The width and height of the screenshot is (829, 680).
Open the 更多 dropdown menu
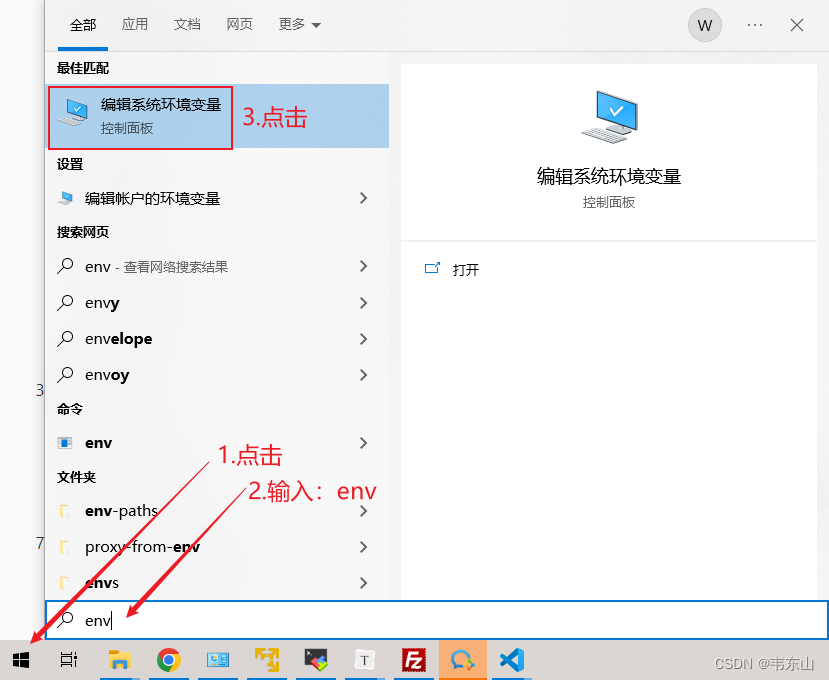[296, 24]
